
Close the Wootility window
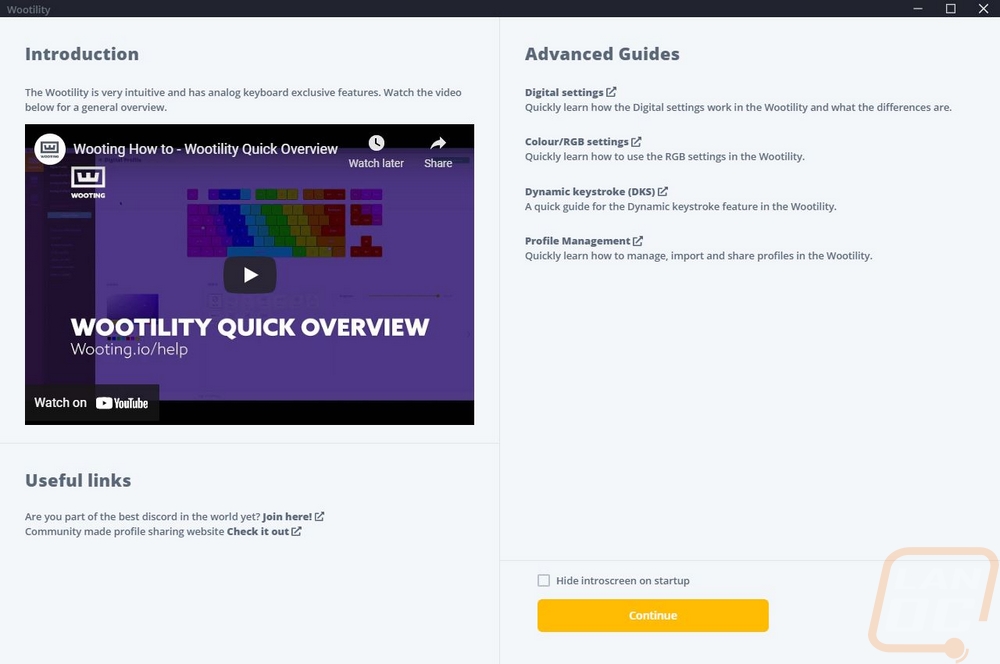pyautogui.click(x=983, y=8)
